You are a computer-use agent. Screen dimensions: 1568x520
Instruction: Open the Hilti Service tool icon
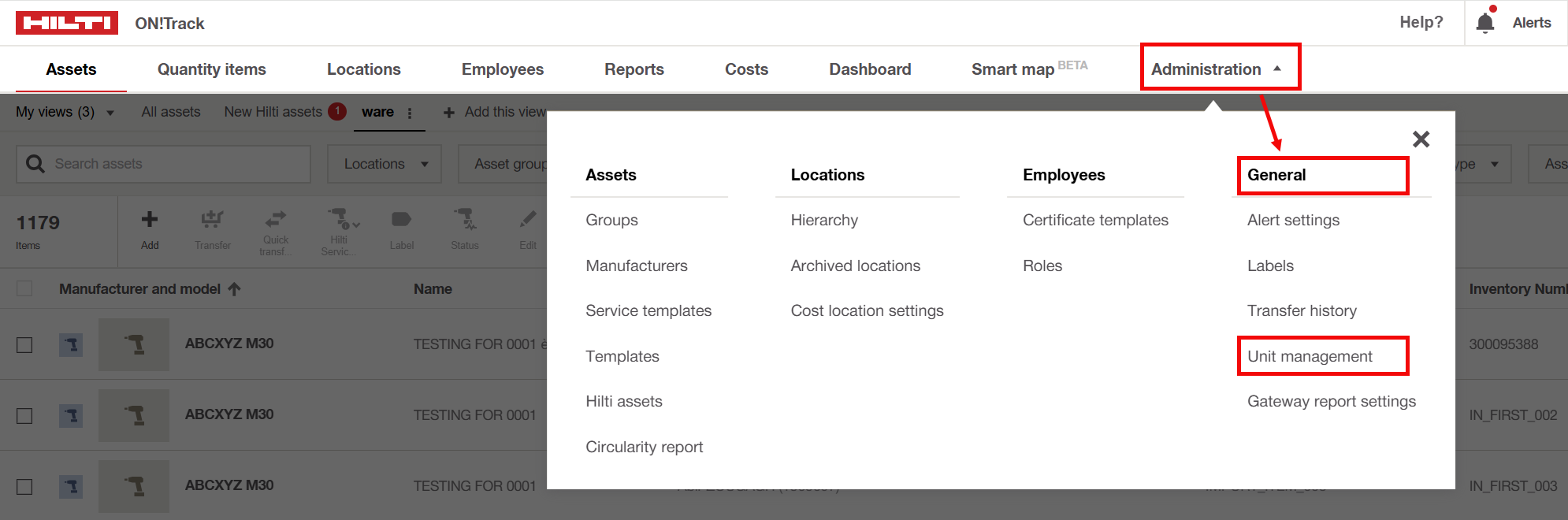(x=340, y=220)
